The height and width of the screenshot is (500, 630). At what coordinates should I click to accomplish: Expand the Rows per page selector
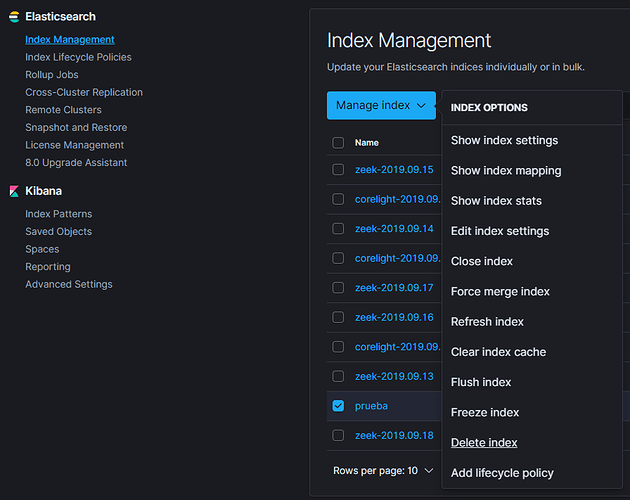point(384,470)
